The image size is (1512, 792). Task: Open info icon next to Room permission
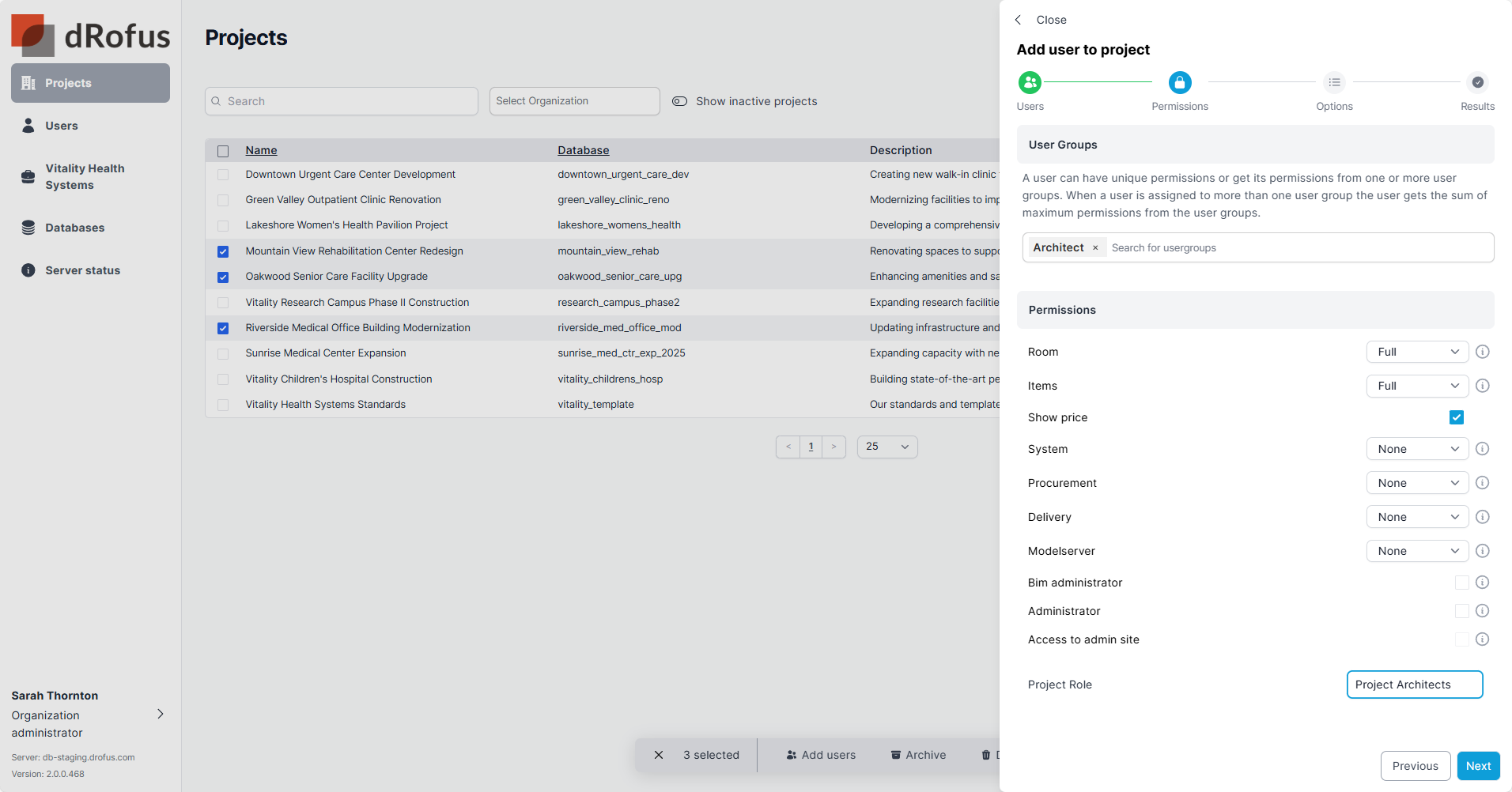click(1483, 352)
